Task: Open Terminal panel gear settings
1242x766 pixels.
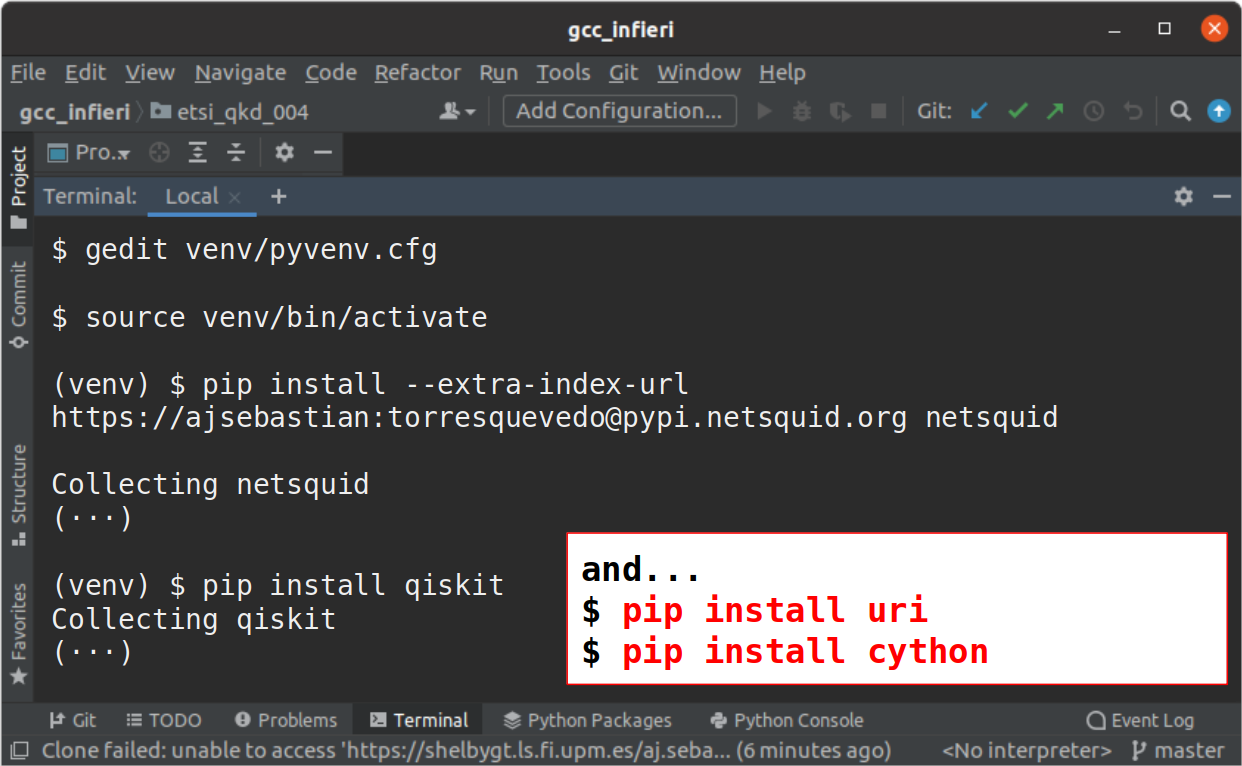Action: click(x=1184, y=197)
